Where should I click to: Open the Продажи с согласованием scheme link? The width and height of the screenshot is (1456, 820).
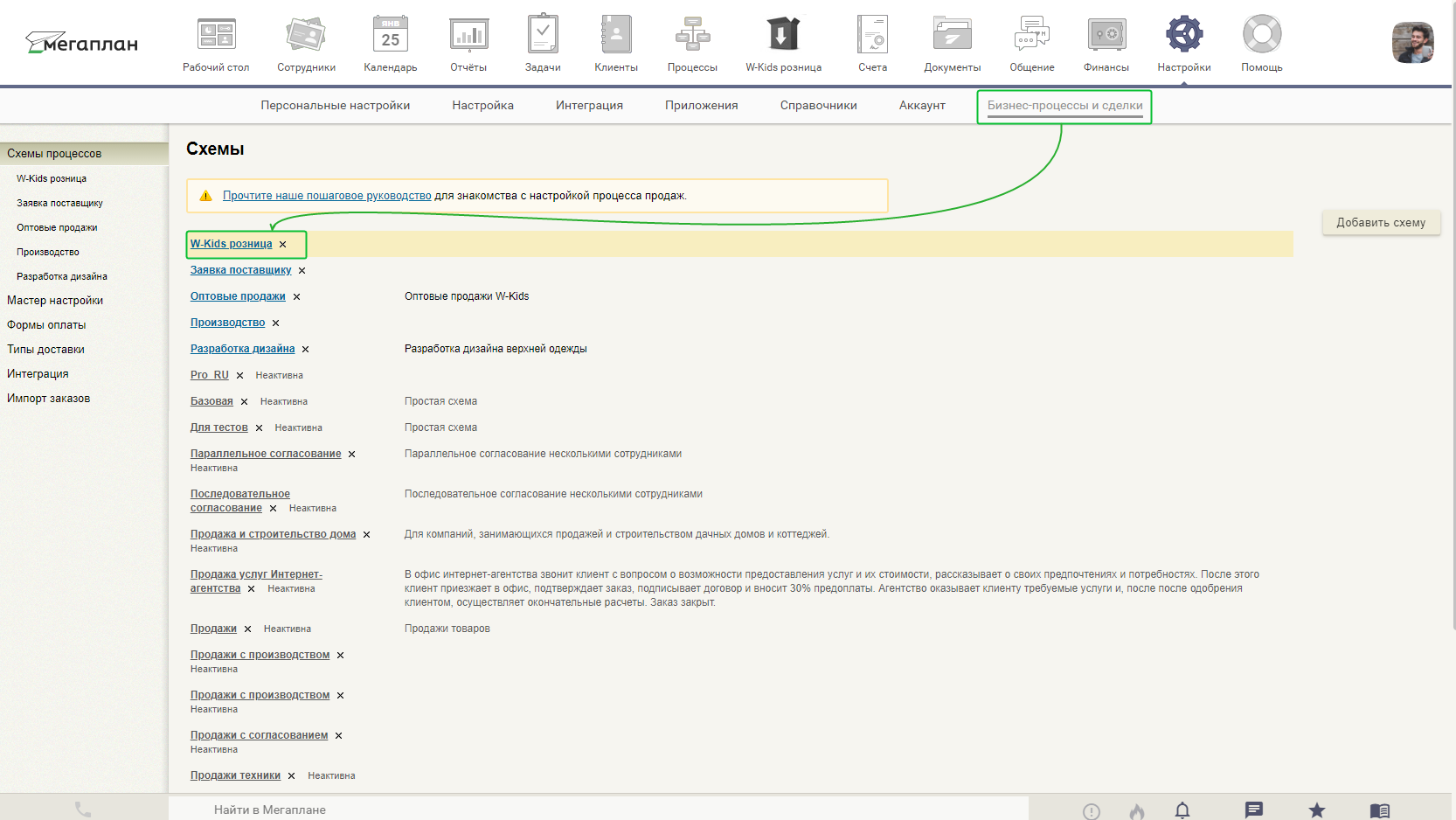click(260, 735)
